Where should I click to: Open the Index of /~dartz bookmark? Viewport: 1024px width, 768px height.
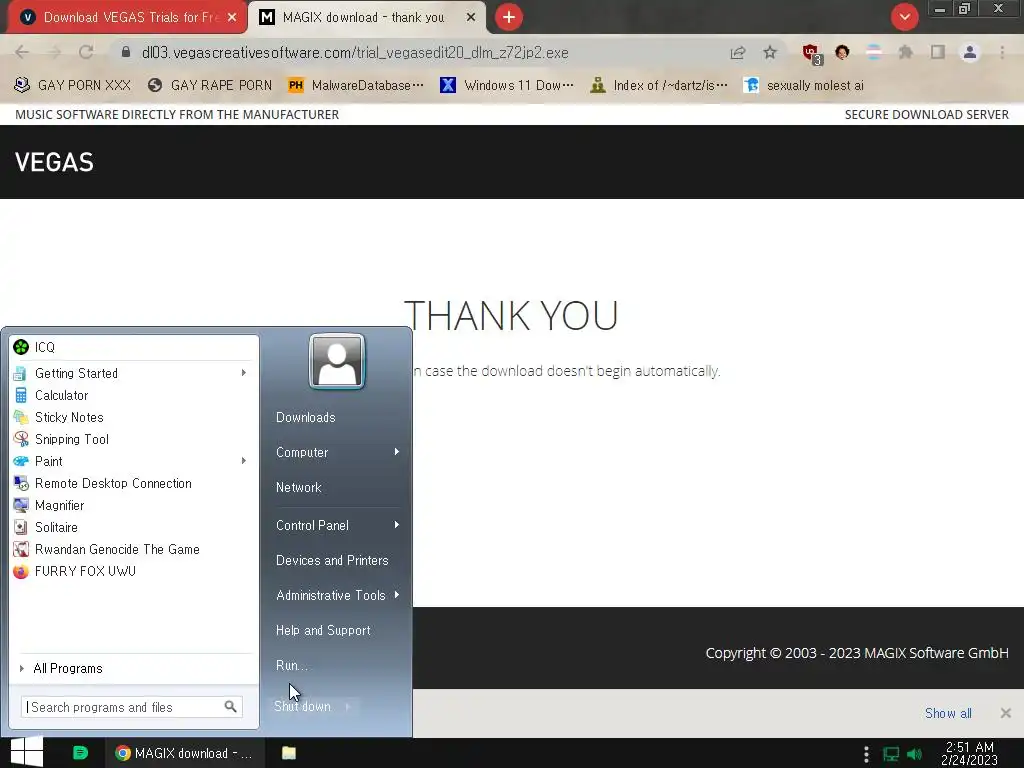point(658,86)
